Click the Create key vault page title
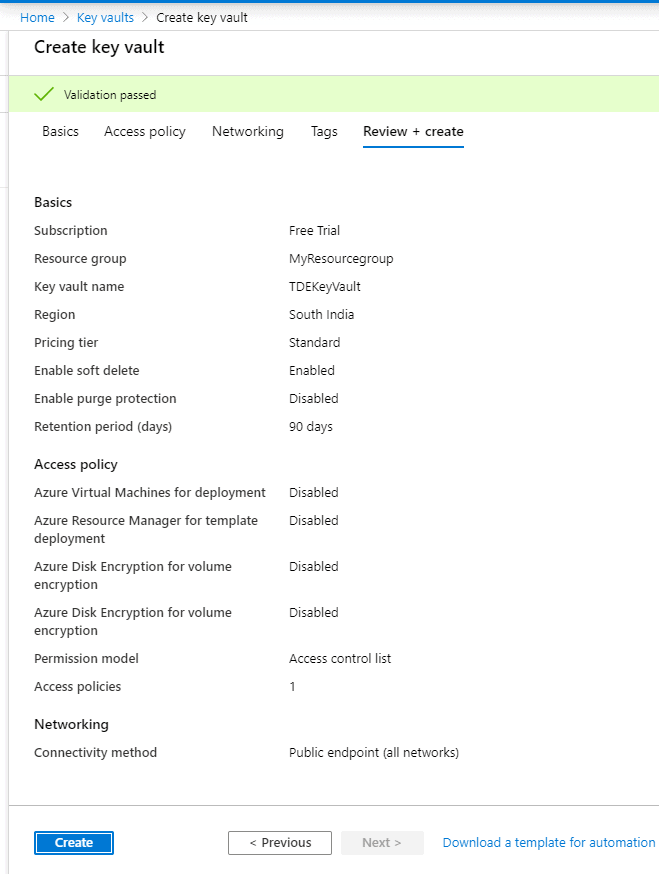Viewport: 659px width, 874px height. coord(99,47)
